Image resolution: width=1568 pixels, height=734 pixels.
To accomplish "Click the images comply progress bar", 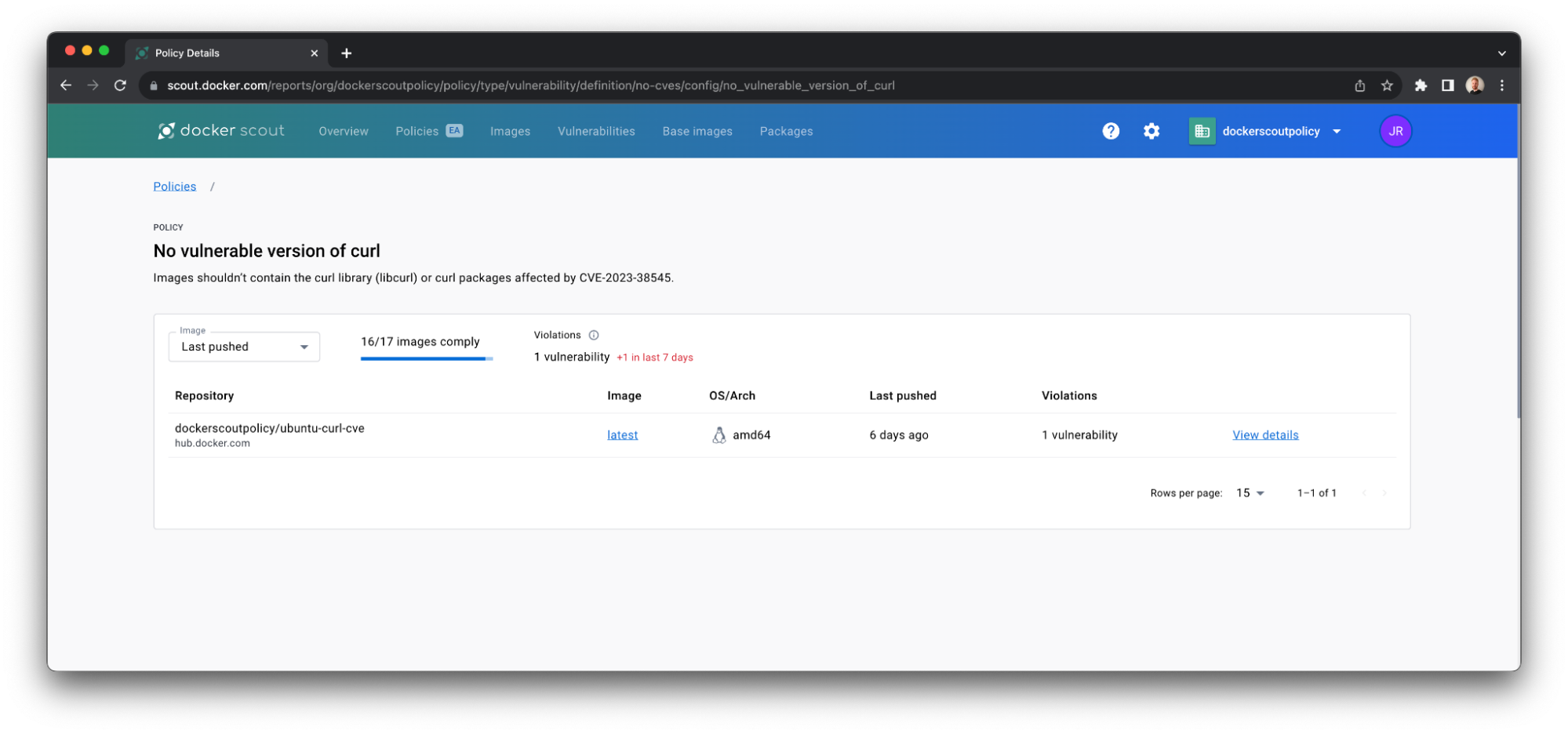I will pos(426,358).
